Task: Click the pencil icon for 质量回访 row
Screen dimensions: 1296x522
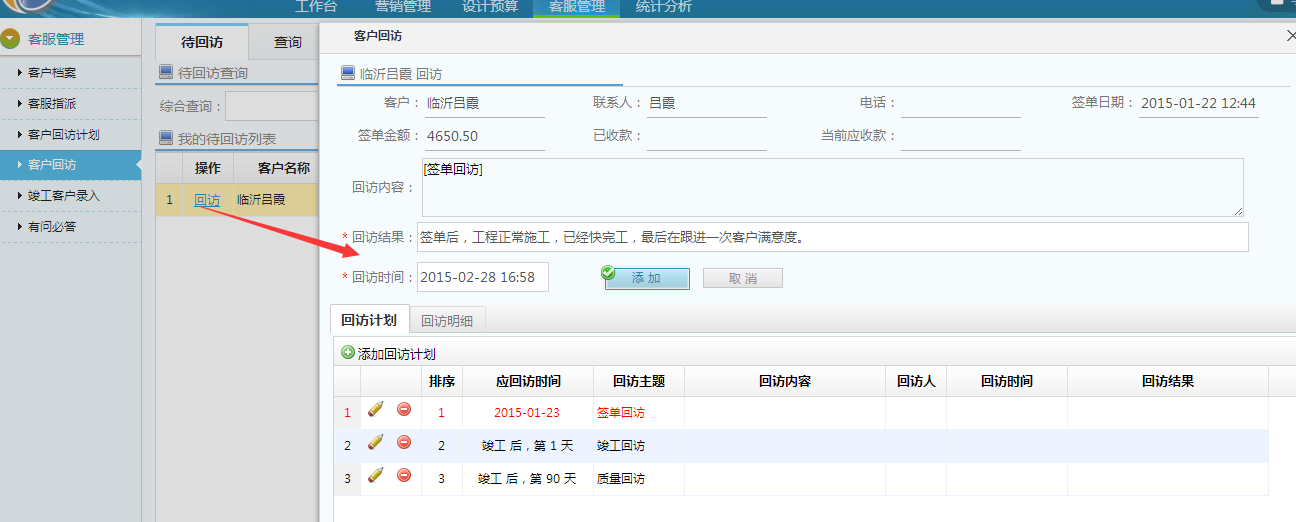Action: 376,476
